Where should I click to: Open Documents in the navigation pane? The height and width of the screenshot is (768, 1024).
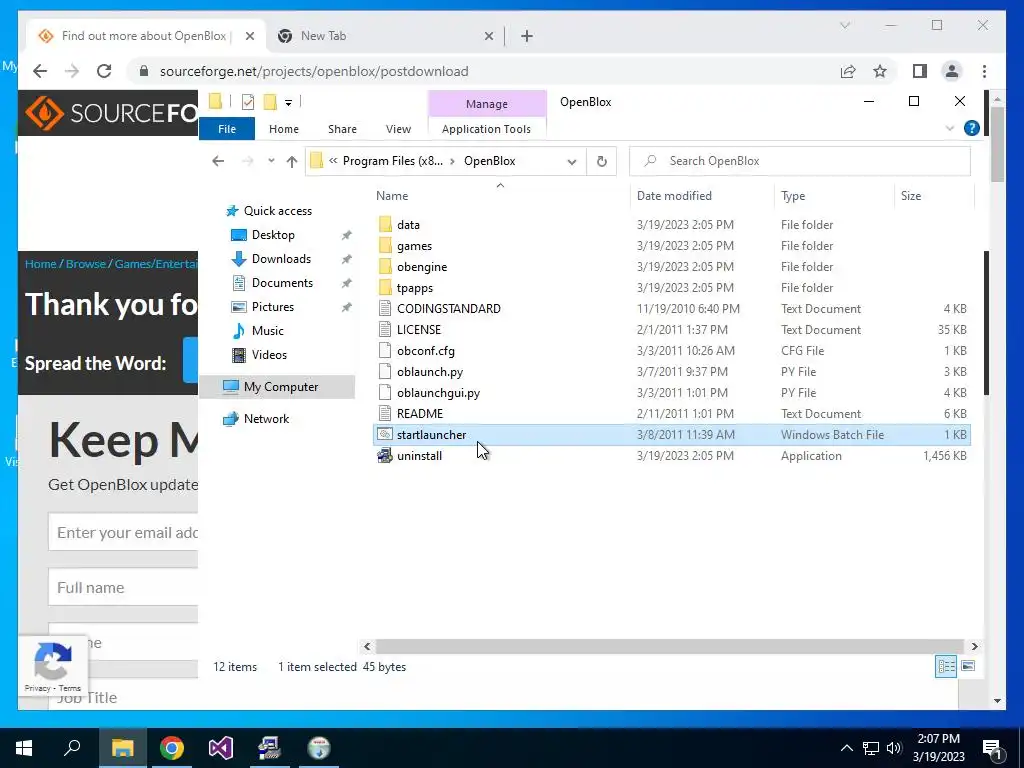pos(282,283)
